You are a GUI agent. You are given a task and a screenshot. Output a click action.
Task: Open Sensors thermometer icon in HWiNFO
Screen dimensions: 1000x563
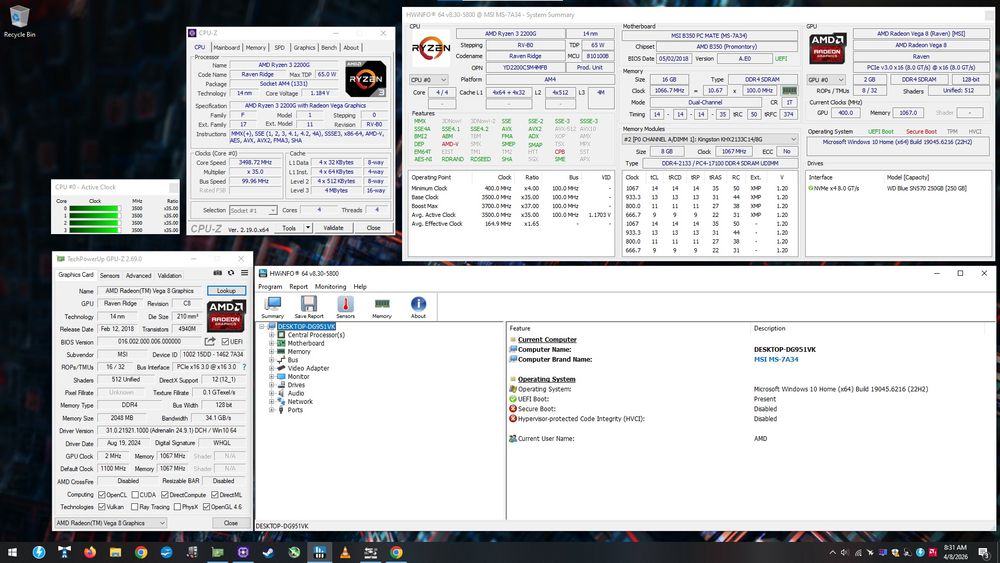[x=345, y=307]
